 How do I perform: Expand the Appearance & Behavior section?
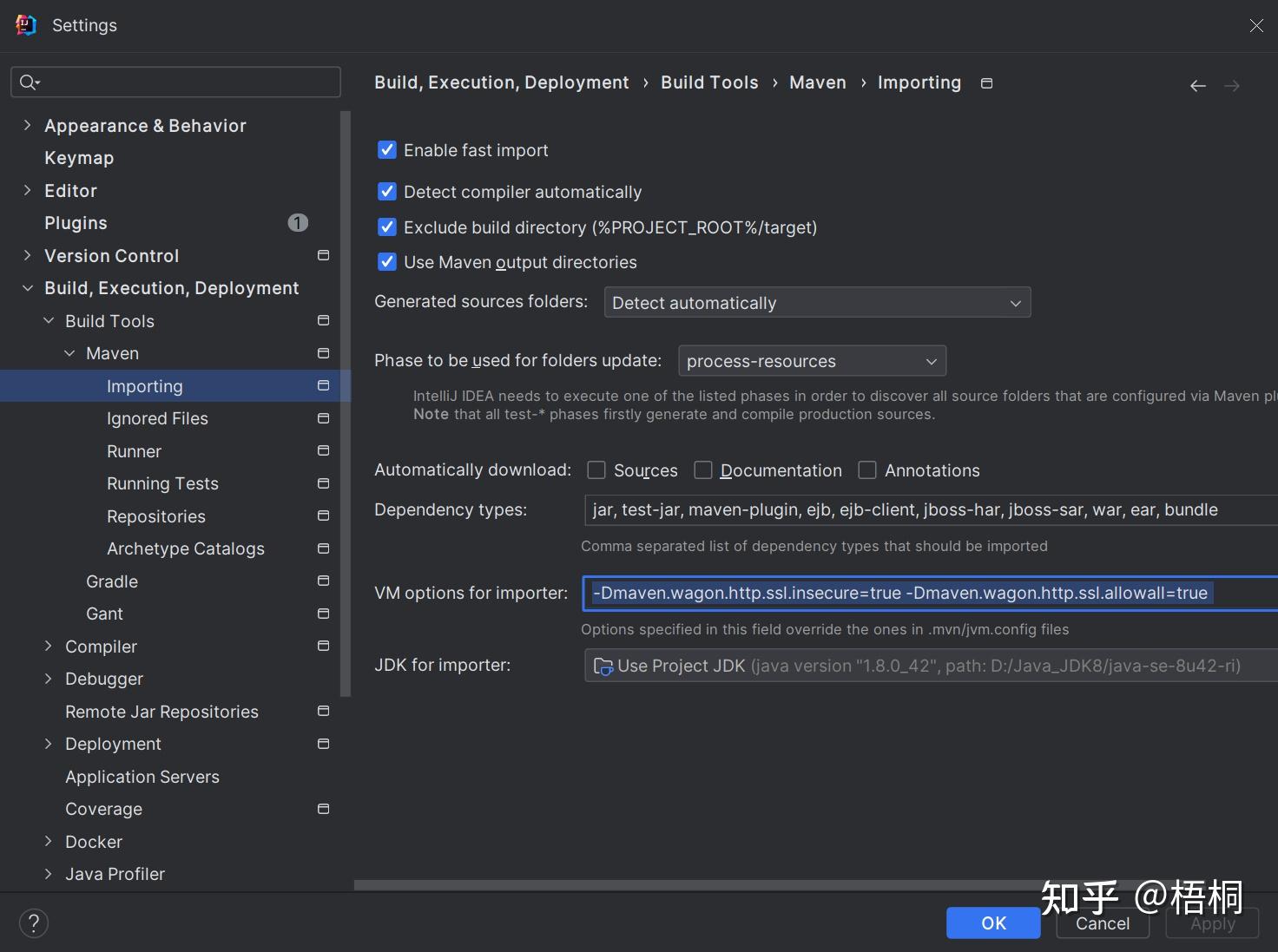click(x=27, y=126)
